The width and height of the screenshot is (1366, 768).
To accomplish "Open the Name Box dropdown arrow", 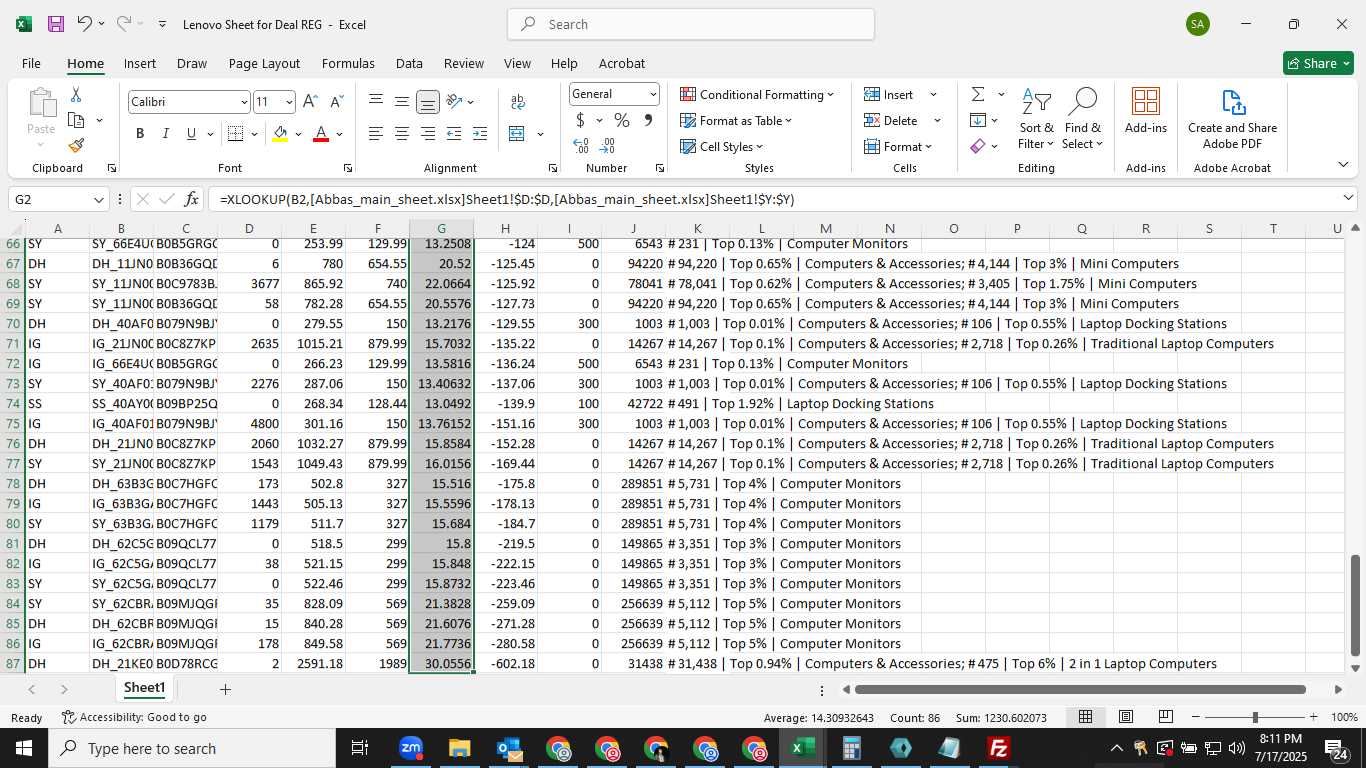I will click(x=98, y=199).
